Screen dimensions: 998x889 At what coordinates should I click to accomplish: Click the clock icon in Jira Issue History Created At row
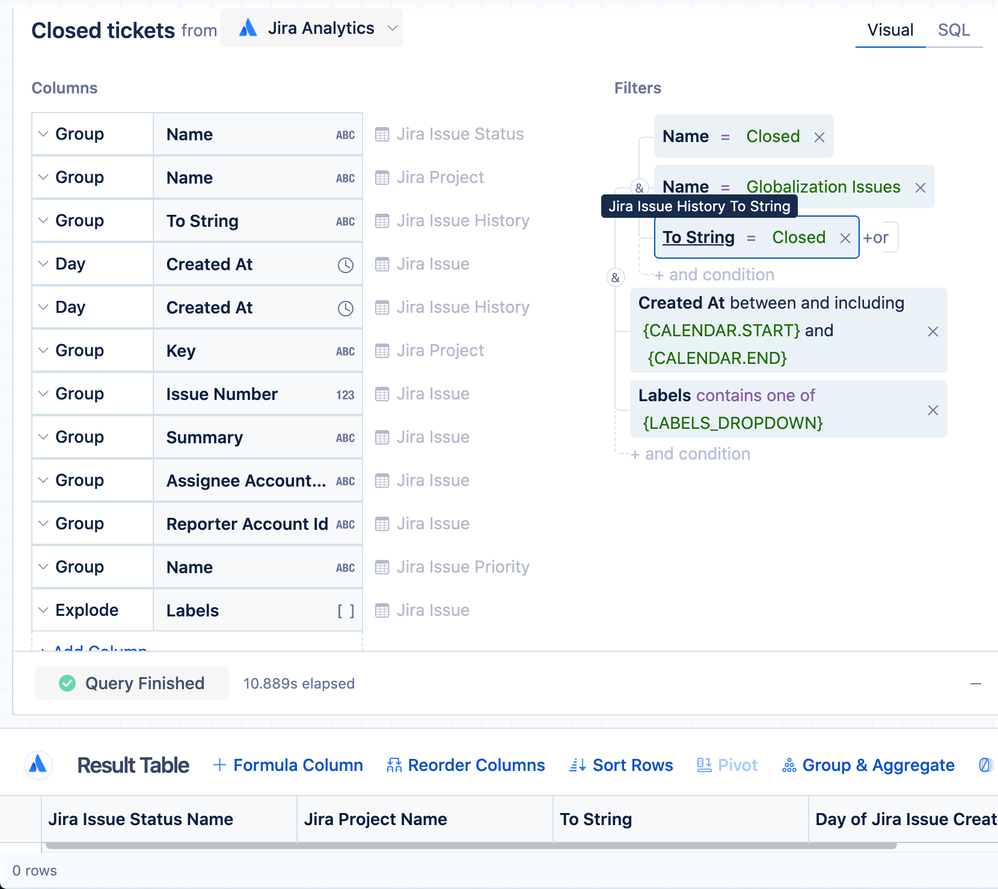tap(345, 308)
